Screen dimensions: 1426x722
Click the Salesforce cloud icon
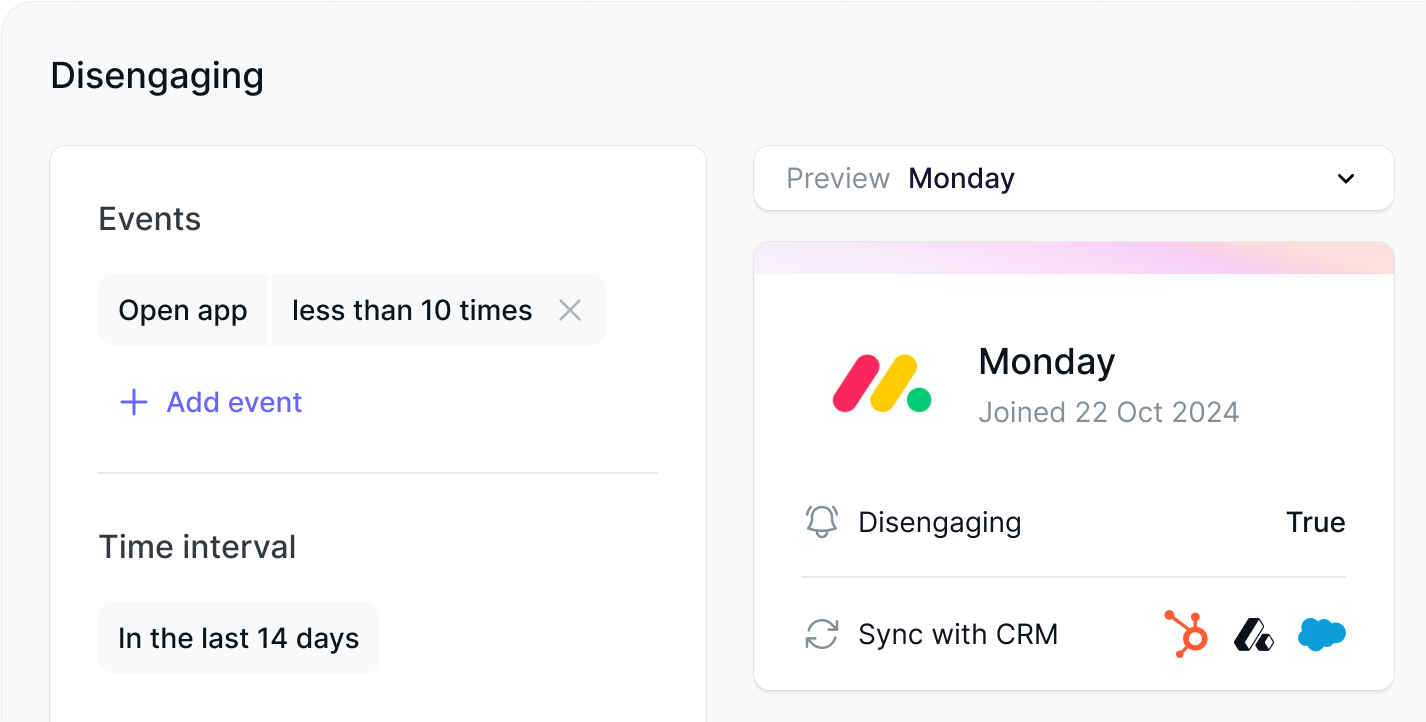(x=1321, y=634)
